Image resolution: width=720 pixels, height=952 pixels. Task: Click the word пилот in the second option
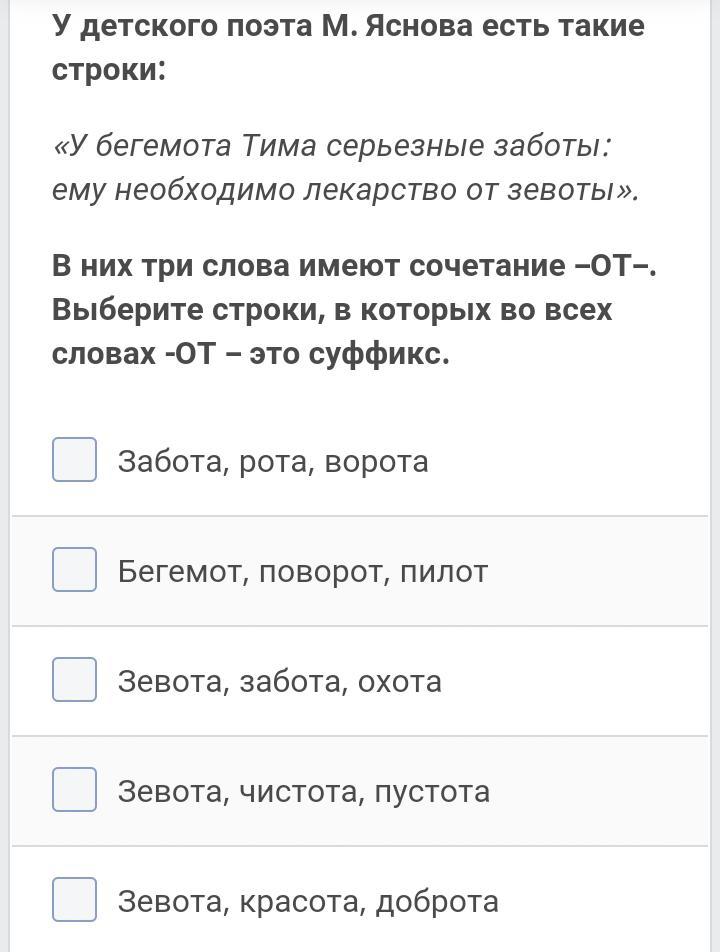(x=443, y=571)
